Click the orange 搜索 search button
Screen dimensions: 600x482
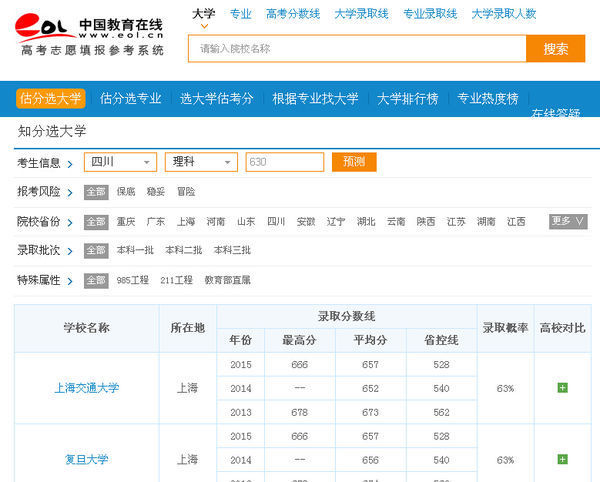pos(556,49)
